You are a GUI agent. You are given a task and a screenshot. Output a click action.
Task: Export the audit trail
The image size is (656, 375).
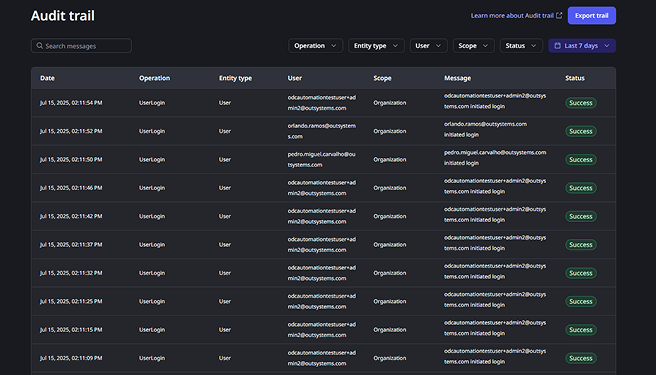592,15
